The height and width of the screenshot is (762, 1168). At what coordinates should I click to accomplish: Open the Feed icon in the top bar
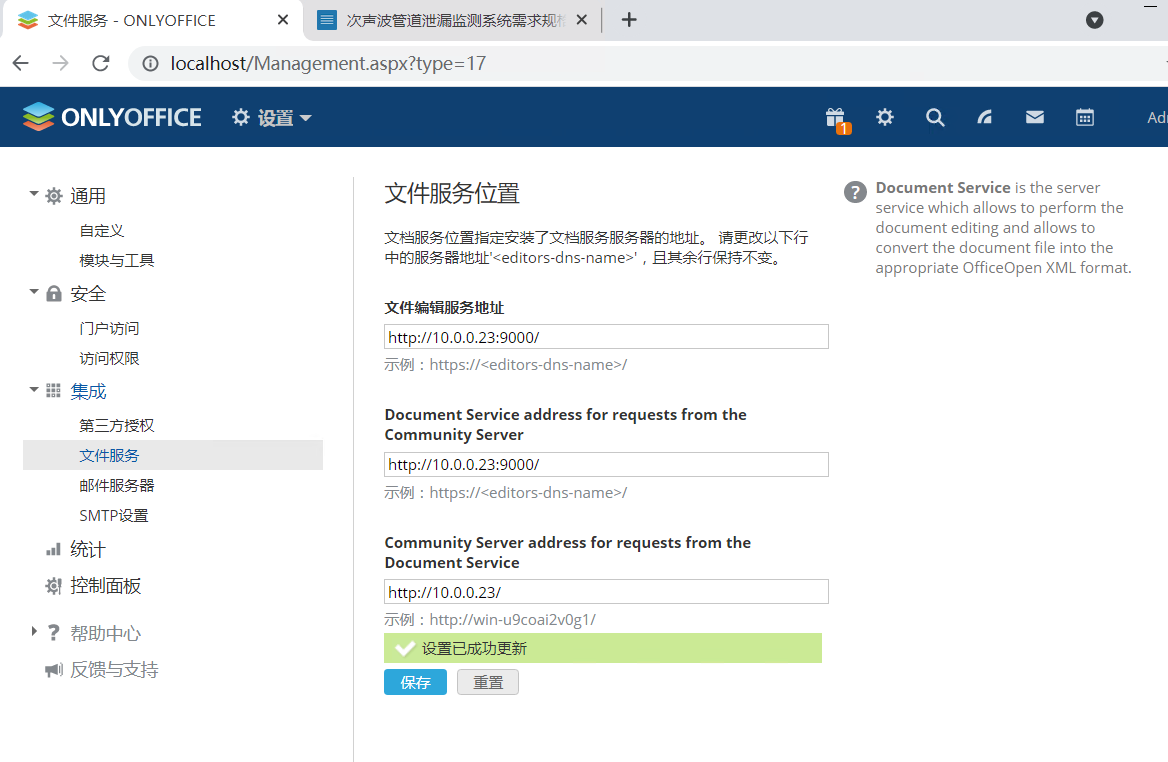point(984,117)
